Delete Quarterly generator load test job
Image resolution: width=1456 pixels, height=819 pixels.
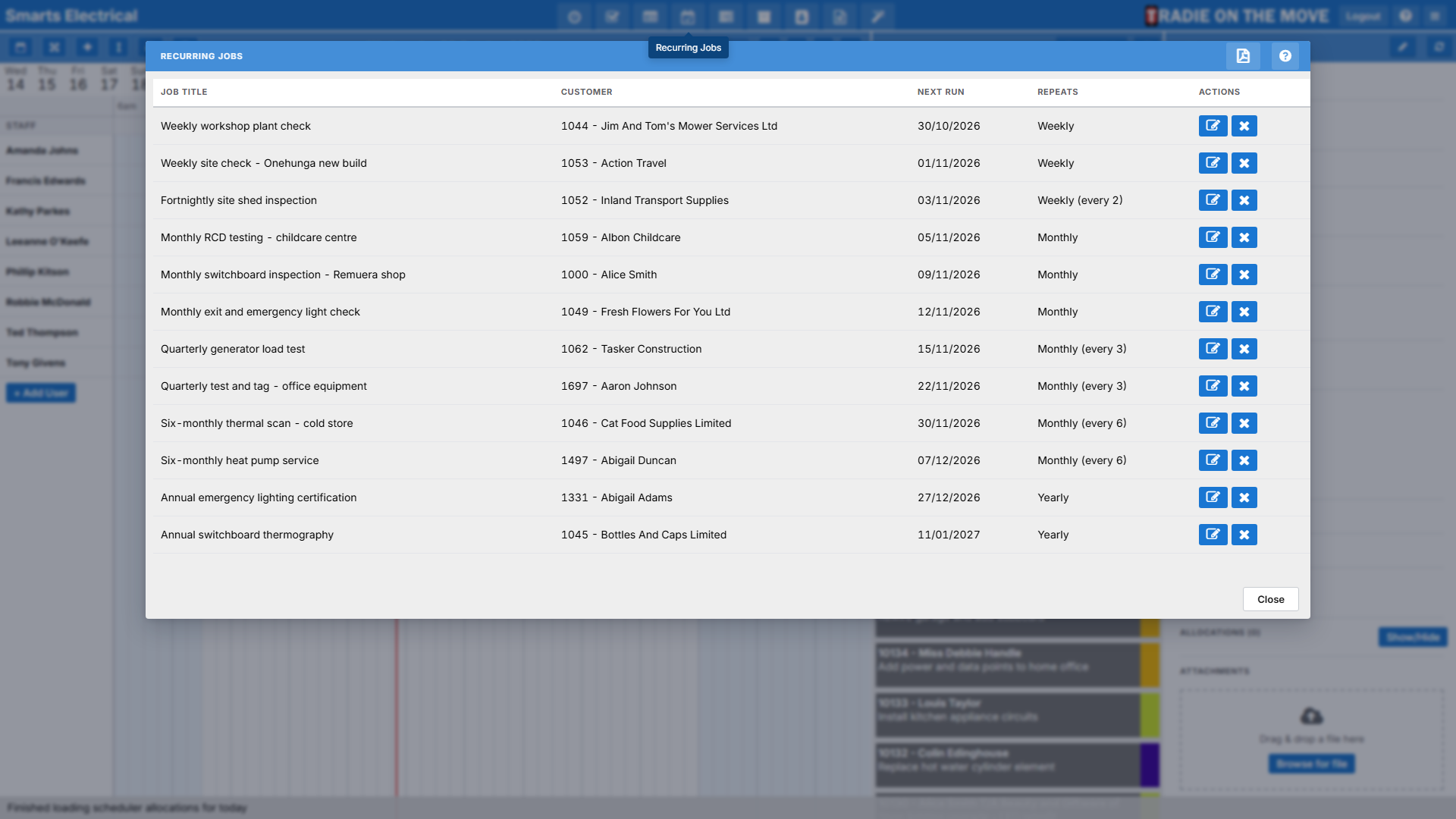pos(1244,349)
